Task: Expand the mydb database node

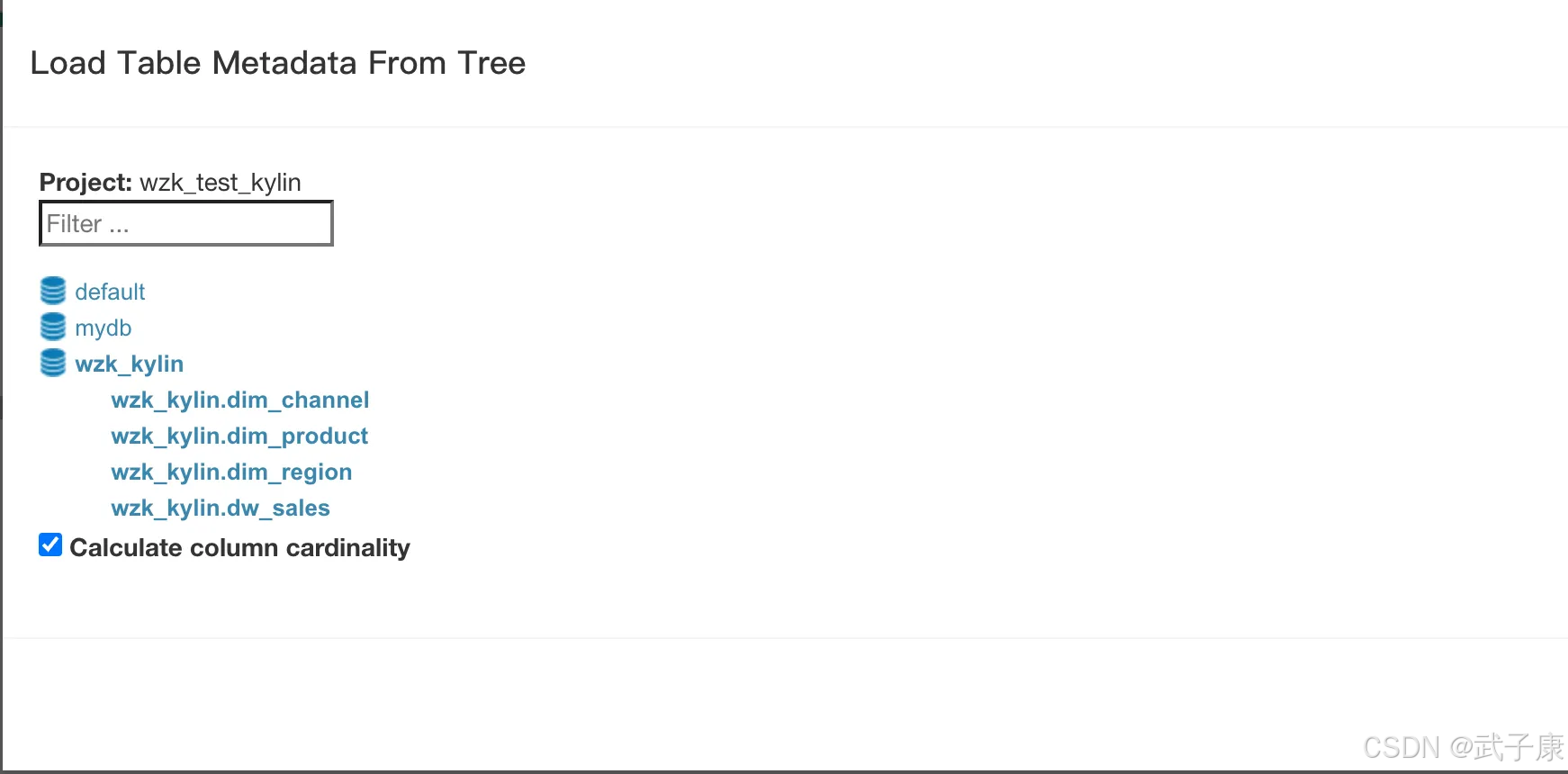Action: [x=104, y=328]
